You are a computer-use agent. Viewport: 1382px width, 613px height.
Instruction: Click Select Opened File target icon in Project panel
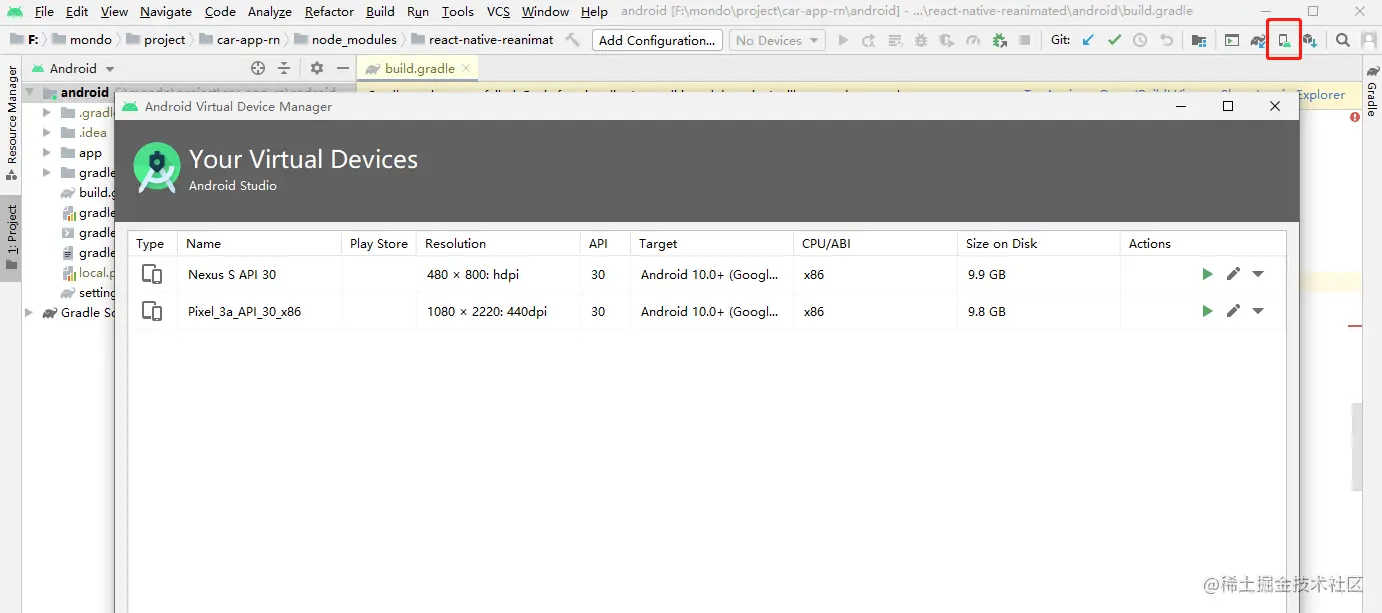(x=258, y=68)
